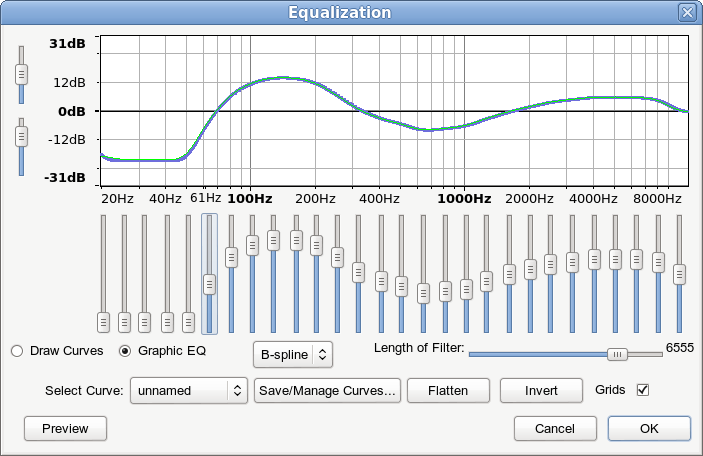Click the EQ slider handle under 40Hz
The image size is (703, 456).
(x=167, y=322)
